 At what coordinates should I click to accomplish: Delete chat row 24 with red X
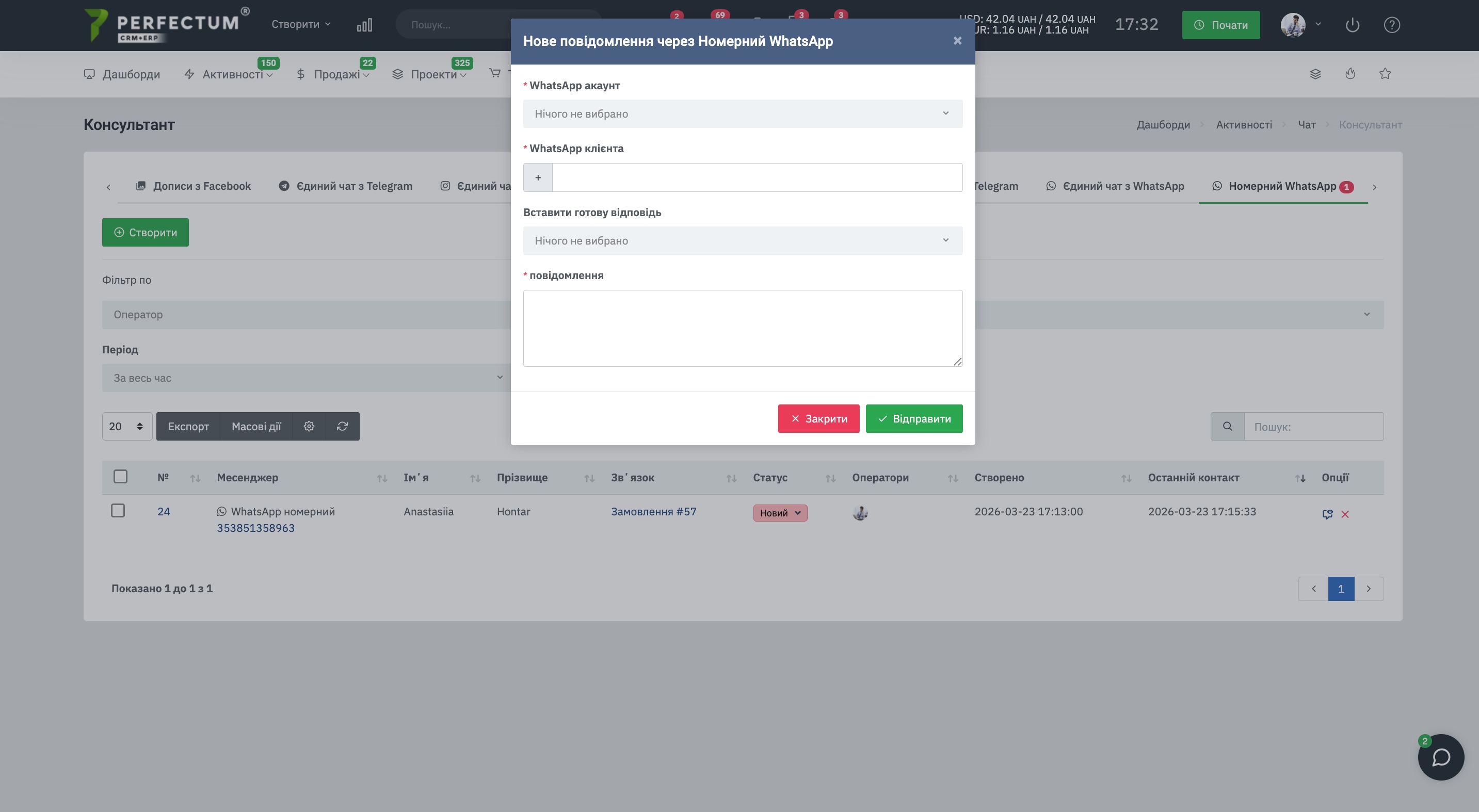coord(1345,514)
